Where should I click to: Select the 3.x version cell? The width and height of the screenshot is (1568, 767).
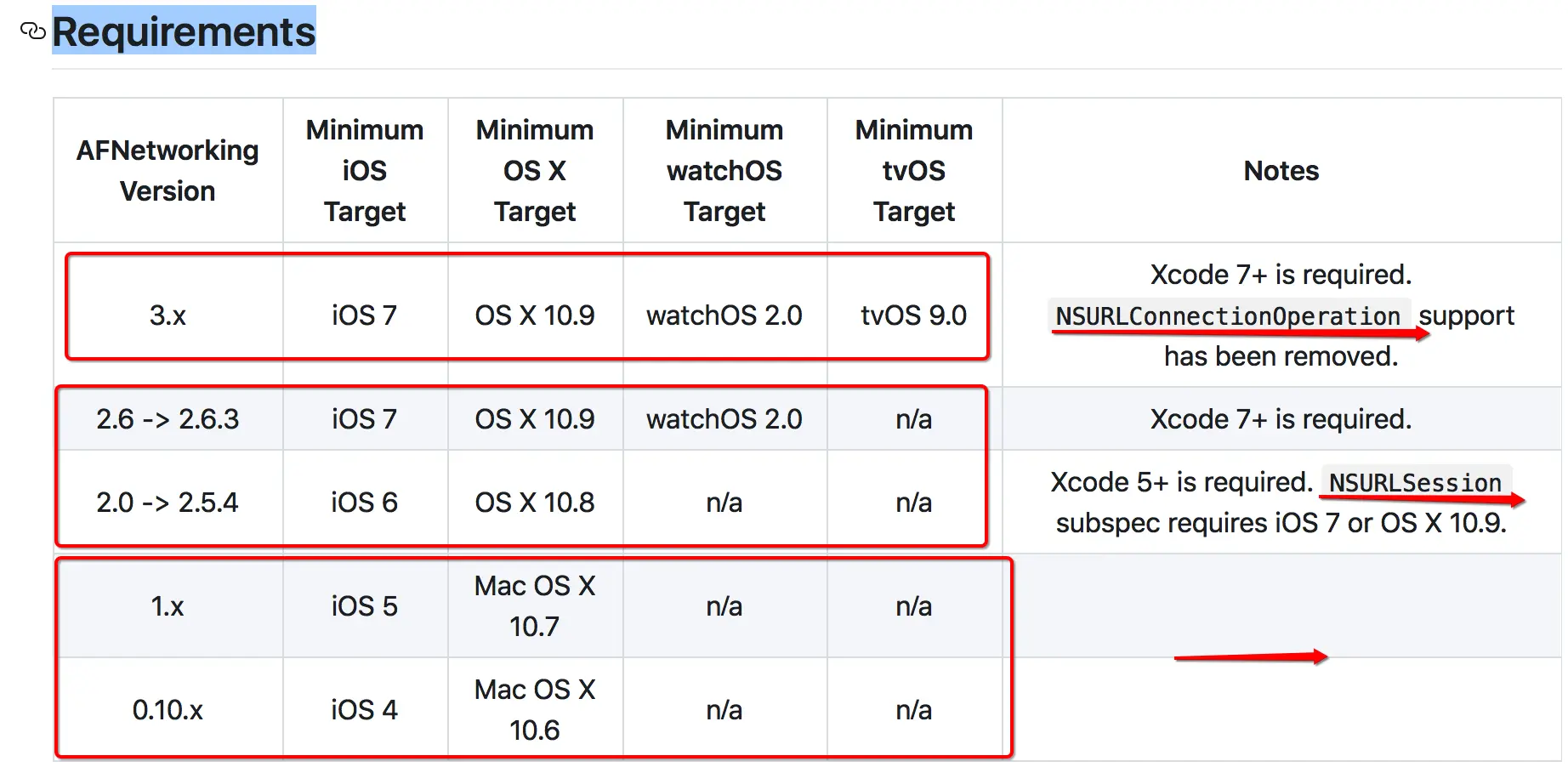(168, 315)
